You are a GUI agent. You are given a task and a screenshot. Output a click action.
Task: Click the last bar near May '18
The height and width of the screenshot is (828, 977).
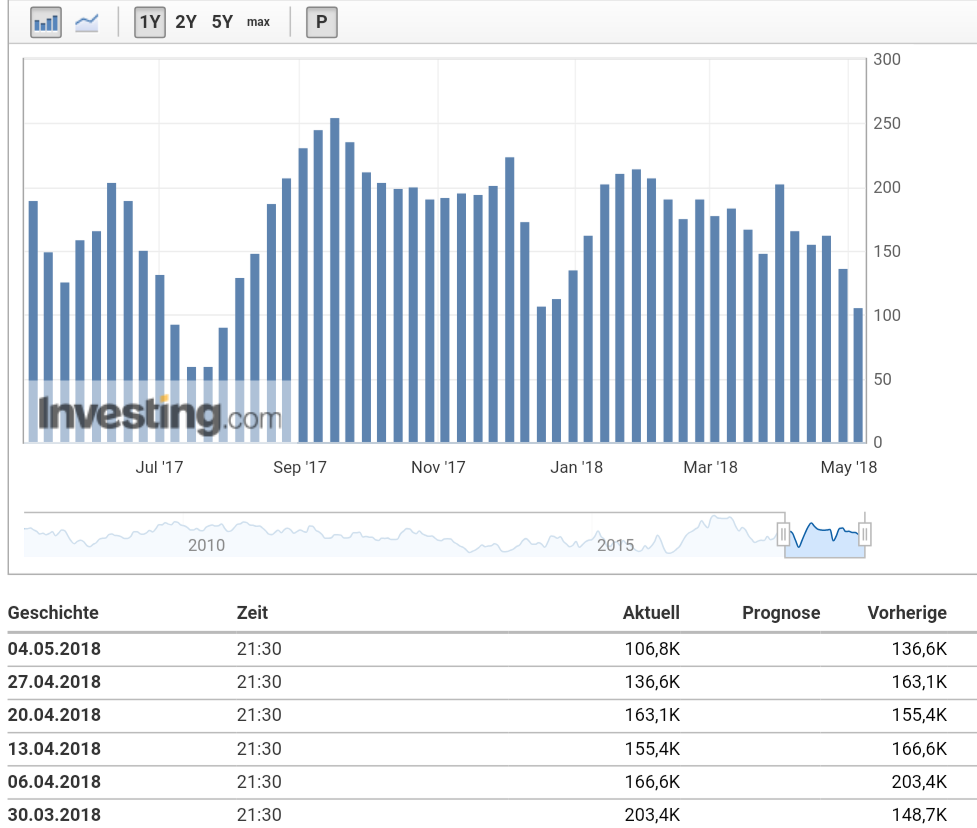858,375
